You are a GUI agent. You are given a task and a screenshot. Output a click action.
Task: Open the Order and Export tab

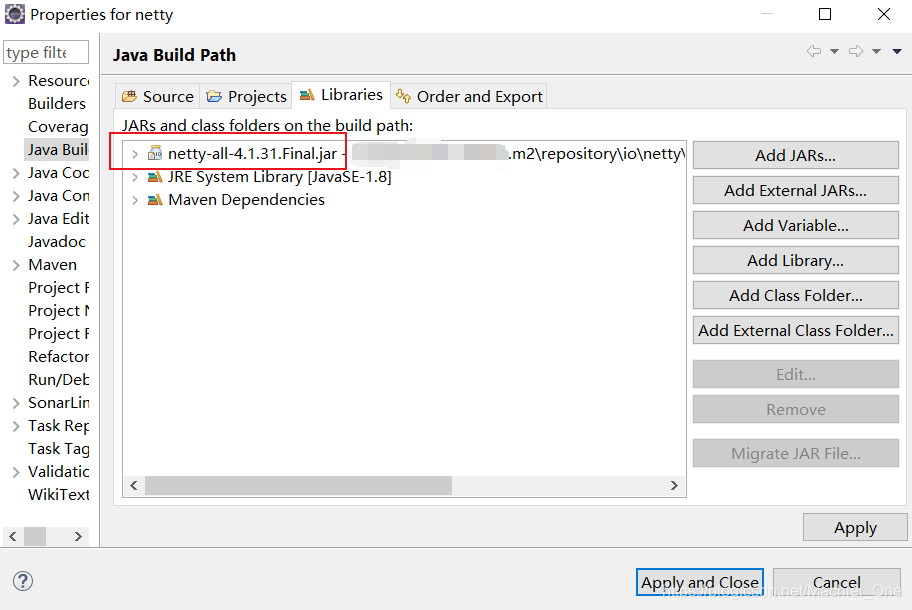(x=469, y=96)
